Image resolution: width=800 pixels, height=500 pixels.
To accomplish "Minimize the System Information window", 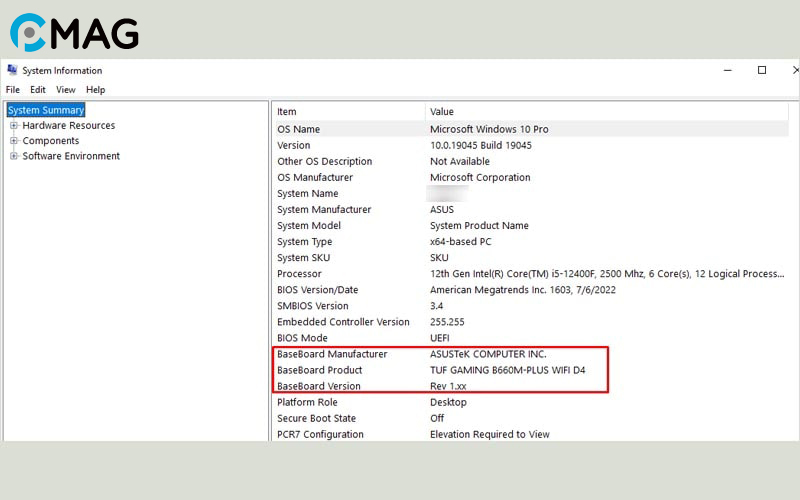I will (x=726, y=70).
